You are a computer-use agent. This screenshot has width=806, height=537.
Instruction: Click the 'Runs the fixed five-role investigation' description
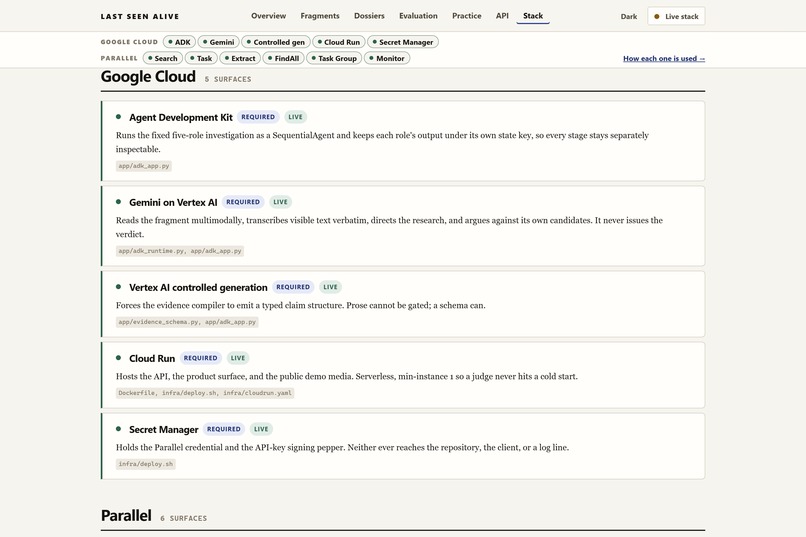[x=382, y=142]
